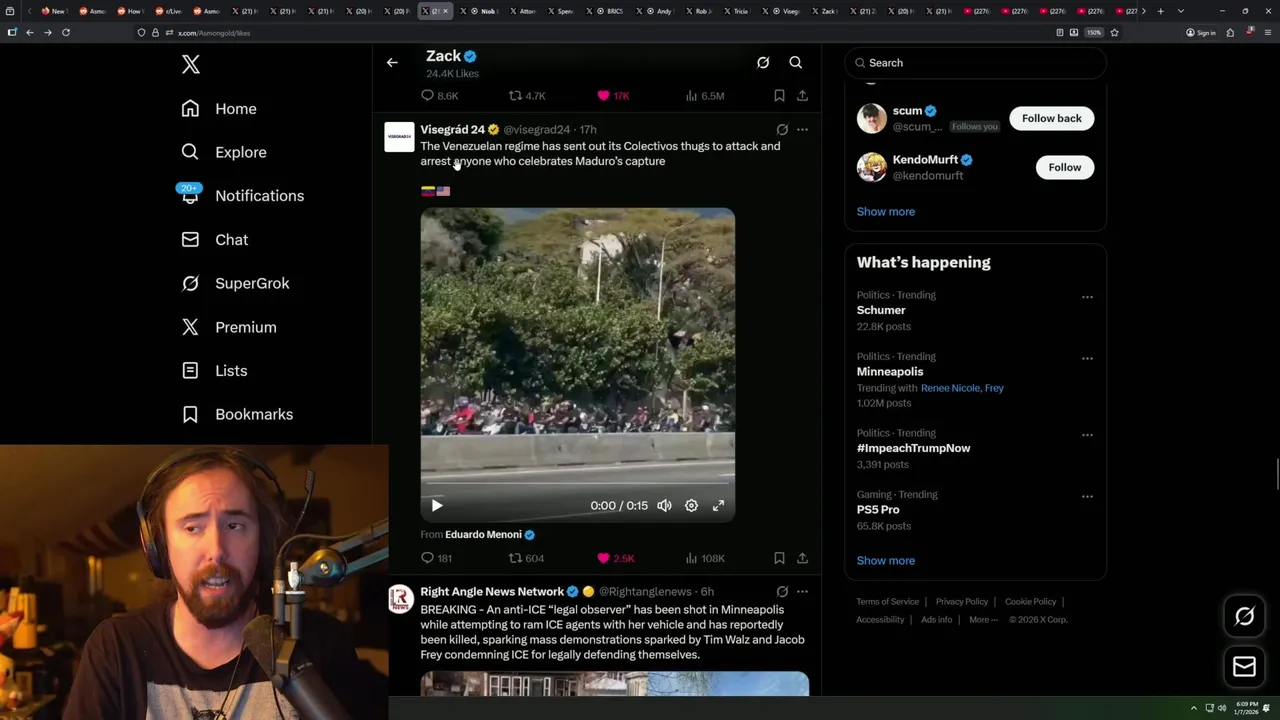Expand the More footer menu

(983, 620)
